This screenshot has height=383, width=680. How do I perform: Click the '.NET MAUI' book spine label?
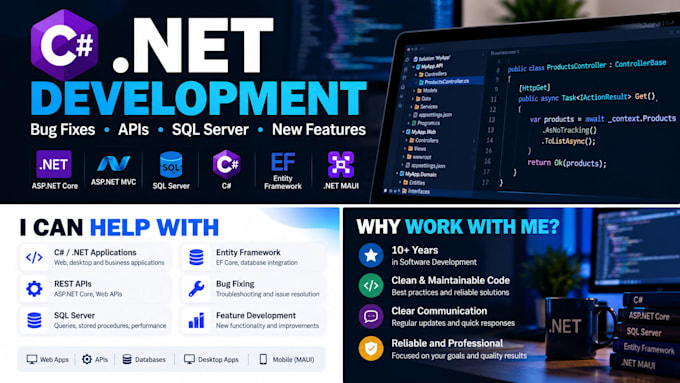point(638,363)
